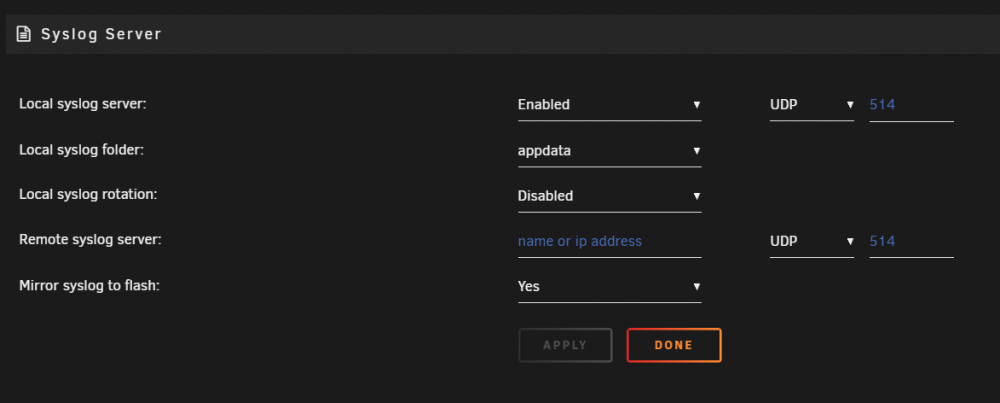Open the Local syslog rotation Disabled dropdown

(x=610, y=196)
